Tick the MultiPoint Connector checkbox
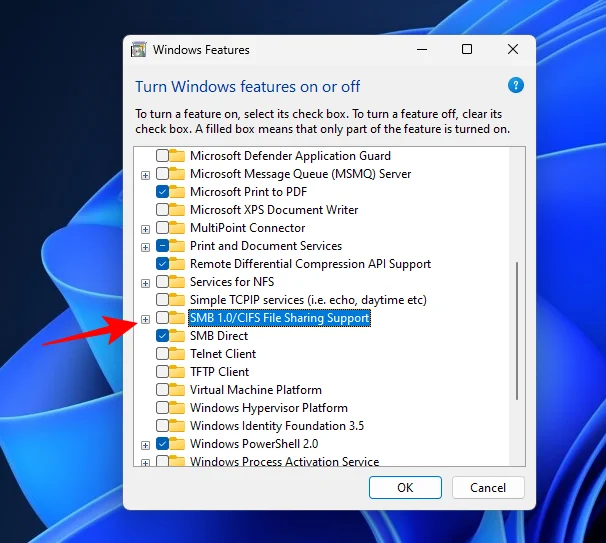 pos(162,228)
